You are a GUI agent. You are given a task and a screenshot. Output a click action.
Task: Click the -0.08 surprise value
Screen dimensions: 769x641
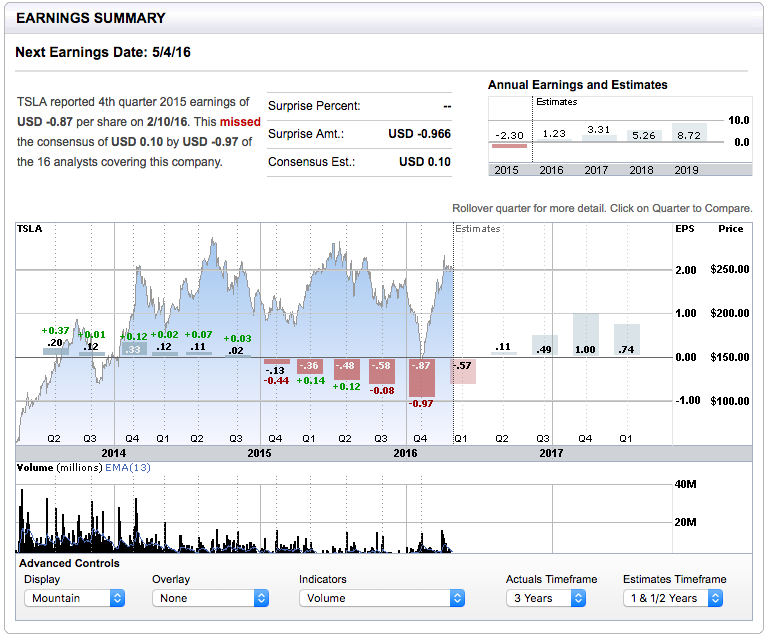point(382,391)
